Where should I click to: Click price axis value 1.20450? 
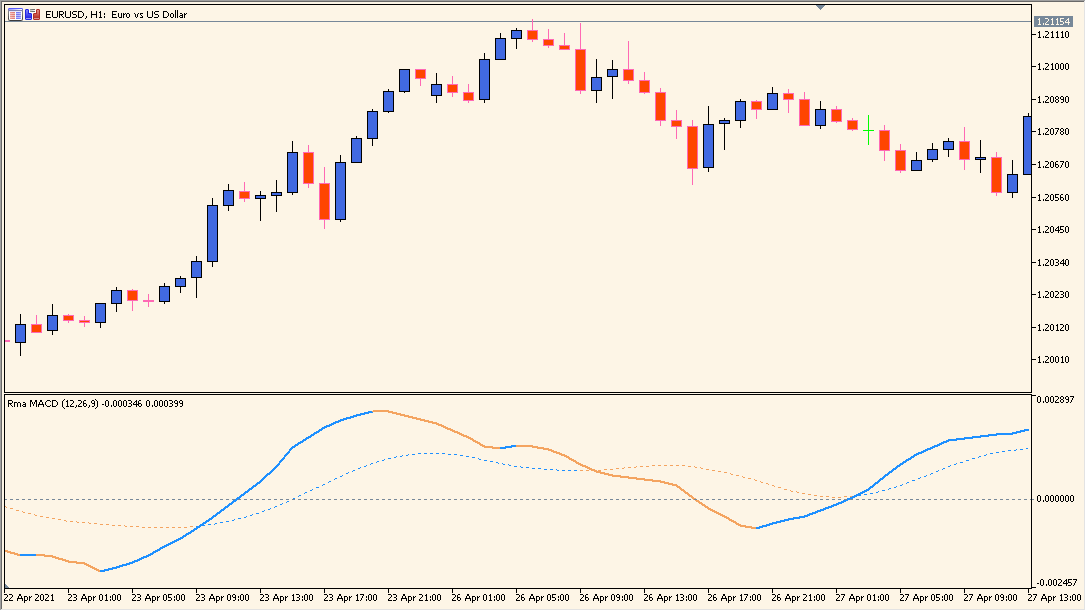(1053, 229)
